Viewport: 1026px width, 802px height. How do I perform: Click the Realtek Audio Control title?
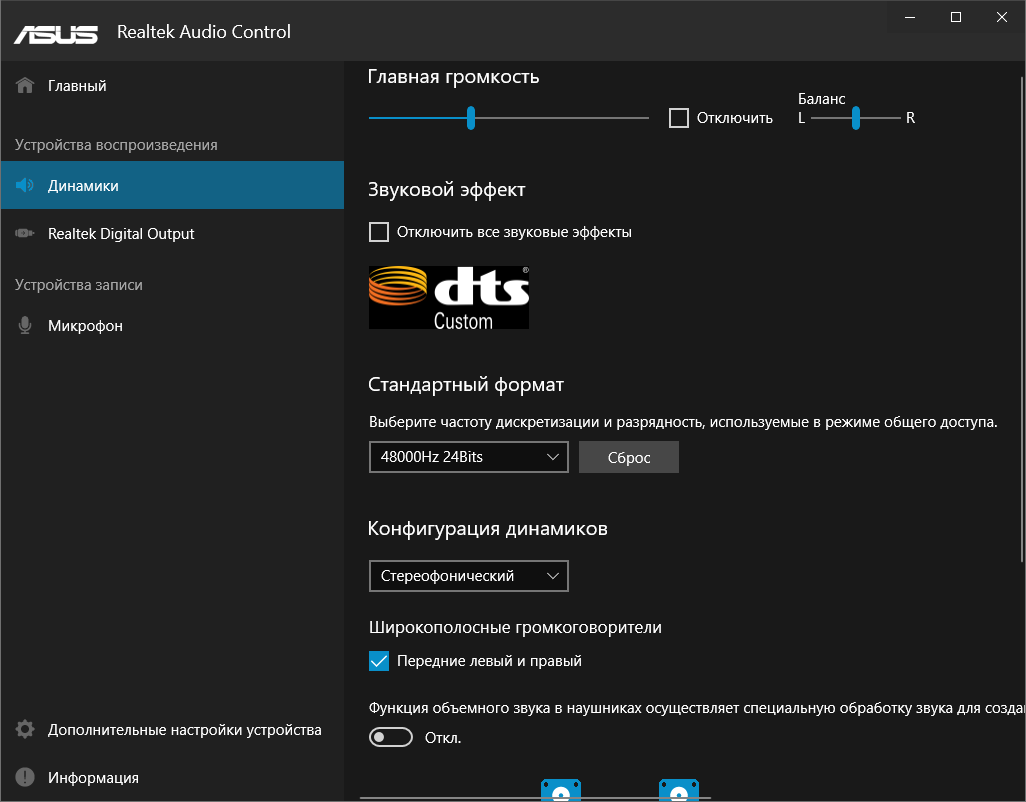point(203,31)
